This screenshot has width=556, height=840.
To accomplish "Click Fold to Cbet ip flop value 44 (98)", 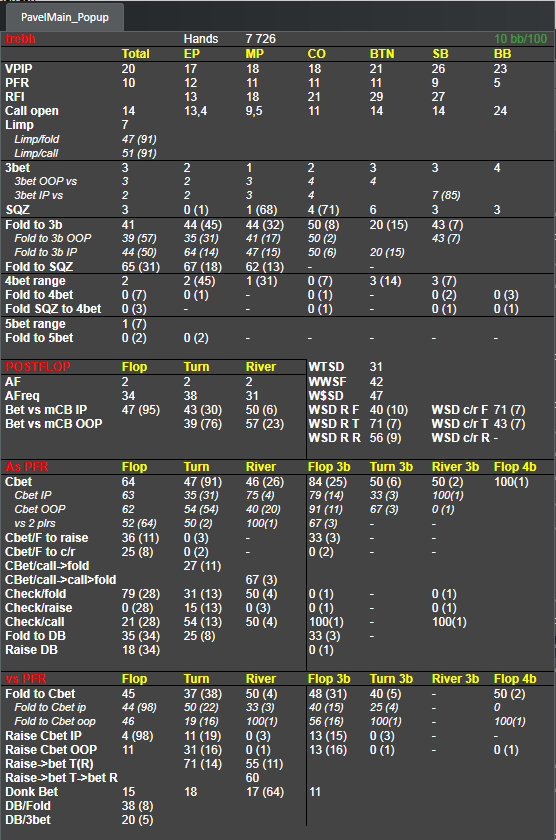I will [139, 708].
